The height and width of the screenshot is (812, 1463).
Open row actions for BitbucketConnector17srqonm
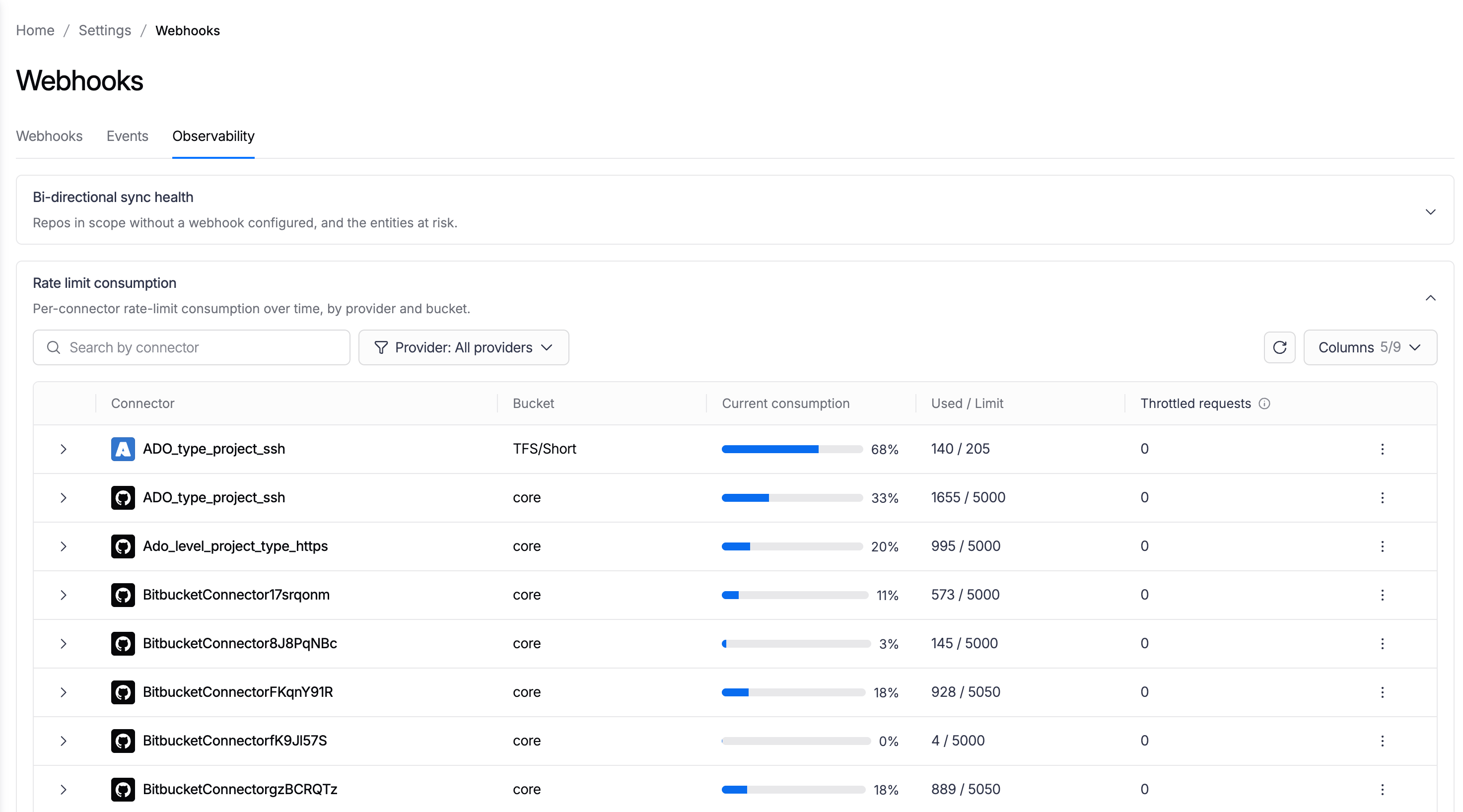[1382, 595]
